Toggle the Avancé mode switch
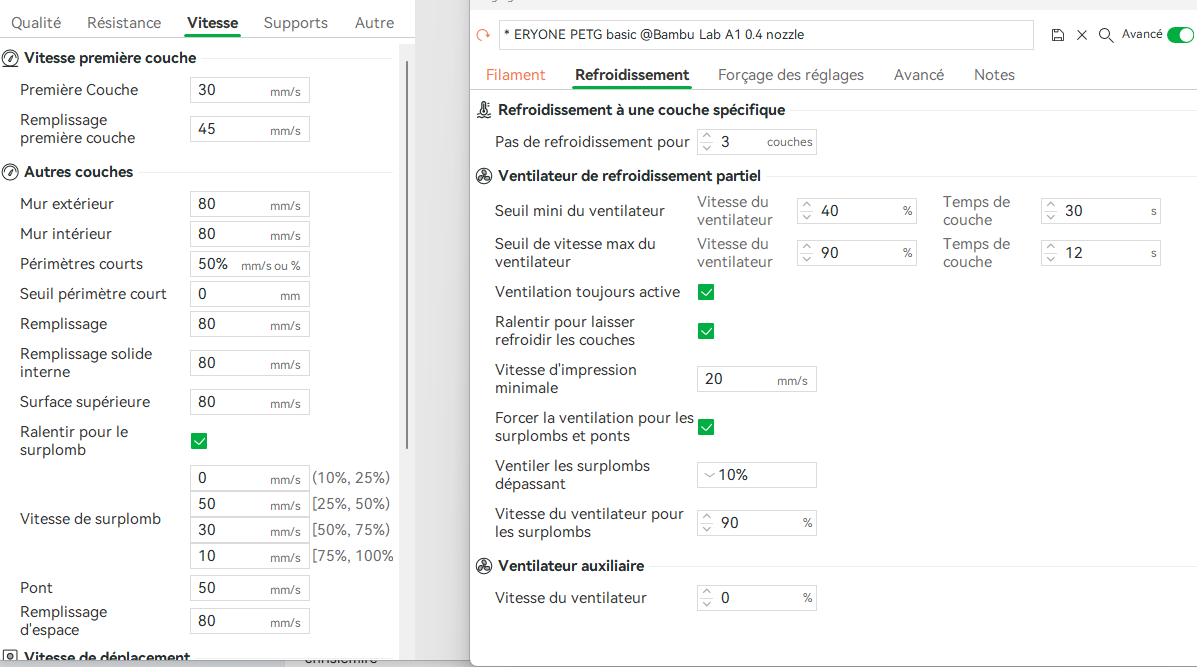The width and height of the screenshot is (1197, 667). click(1180, 35)
